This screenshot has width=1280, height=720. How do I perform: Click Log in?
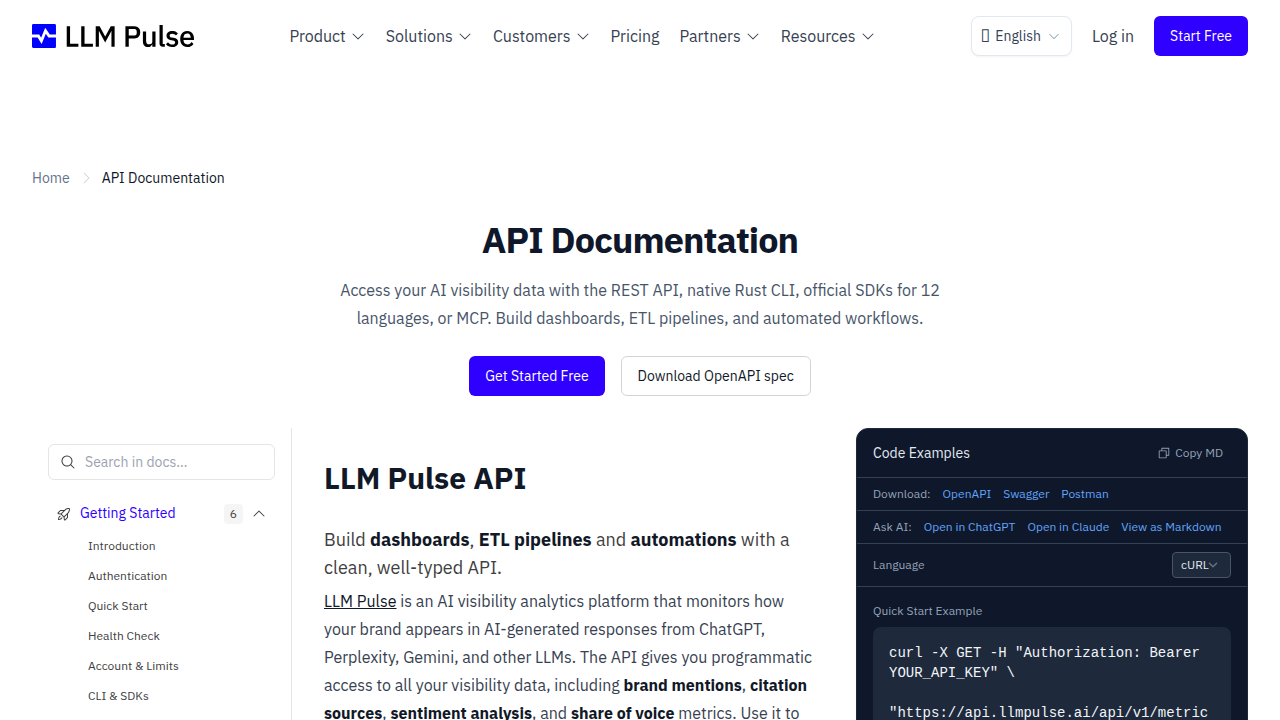1113,36
